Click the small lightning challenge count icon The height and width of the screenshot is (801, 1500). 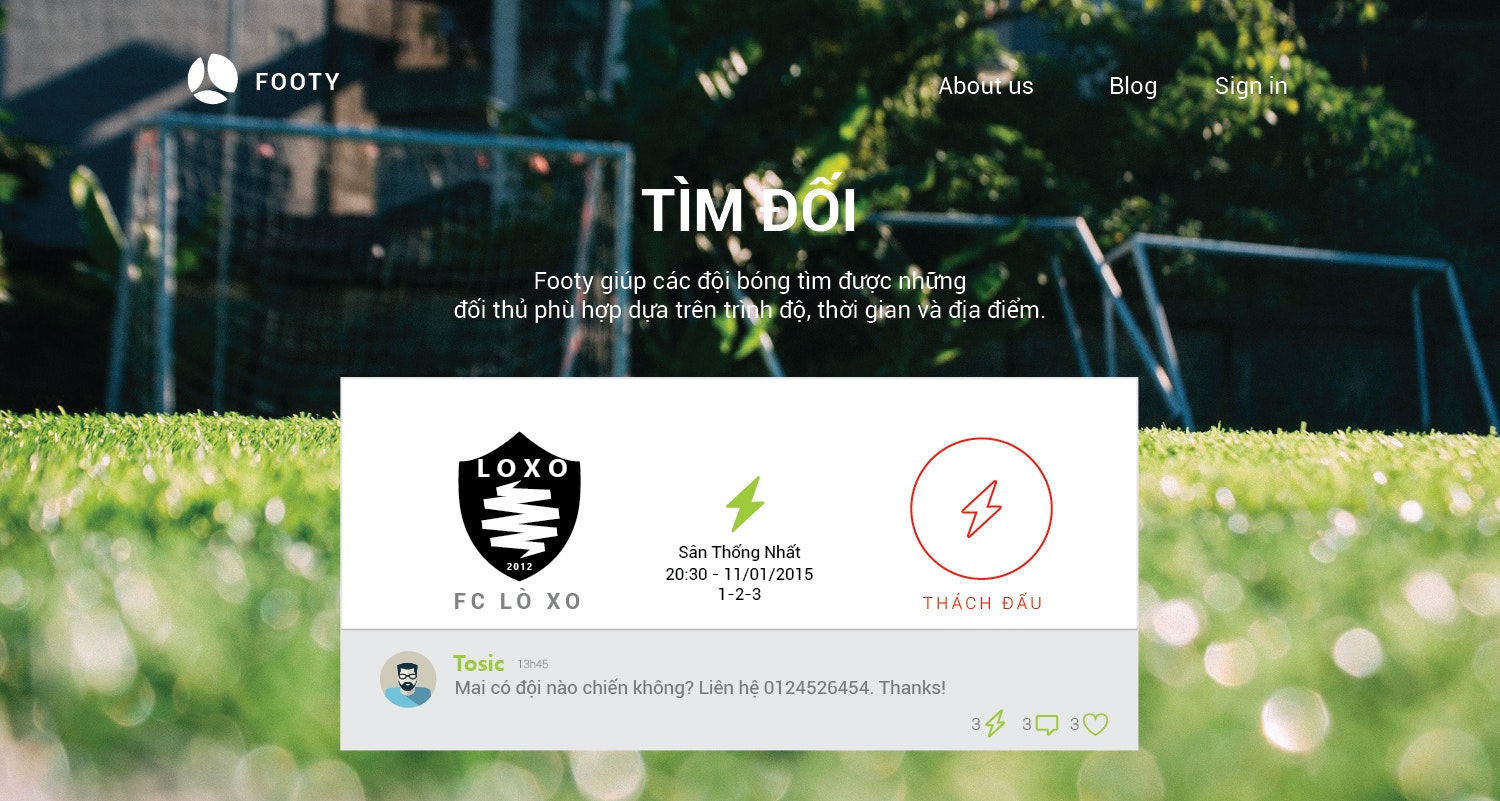(x=995, y=724)
